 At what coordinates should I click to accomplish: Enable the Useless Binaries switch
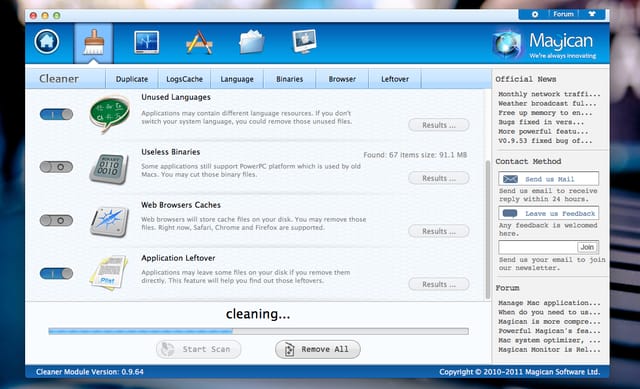click(56, 167)
